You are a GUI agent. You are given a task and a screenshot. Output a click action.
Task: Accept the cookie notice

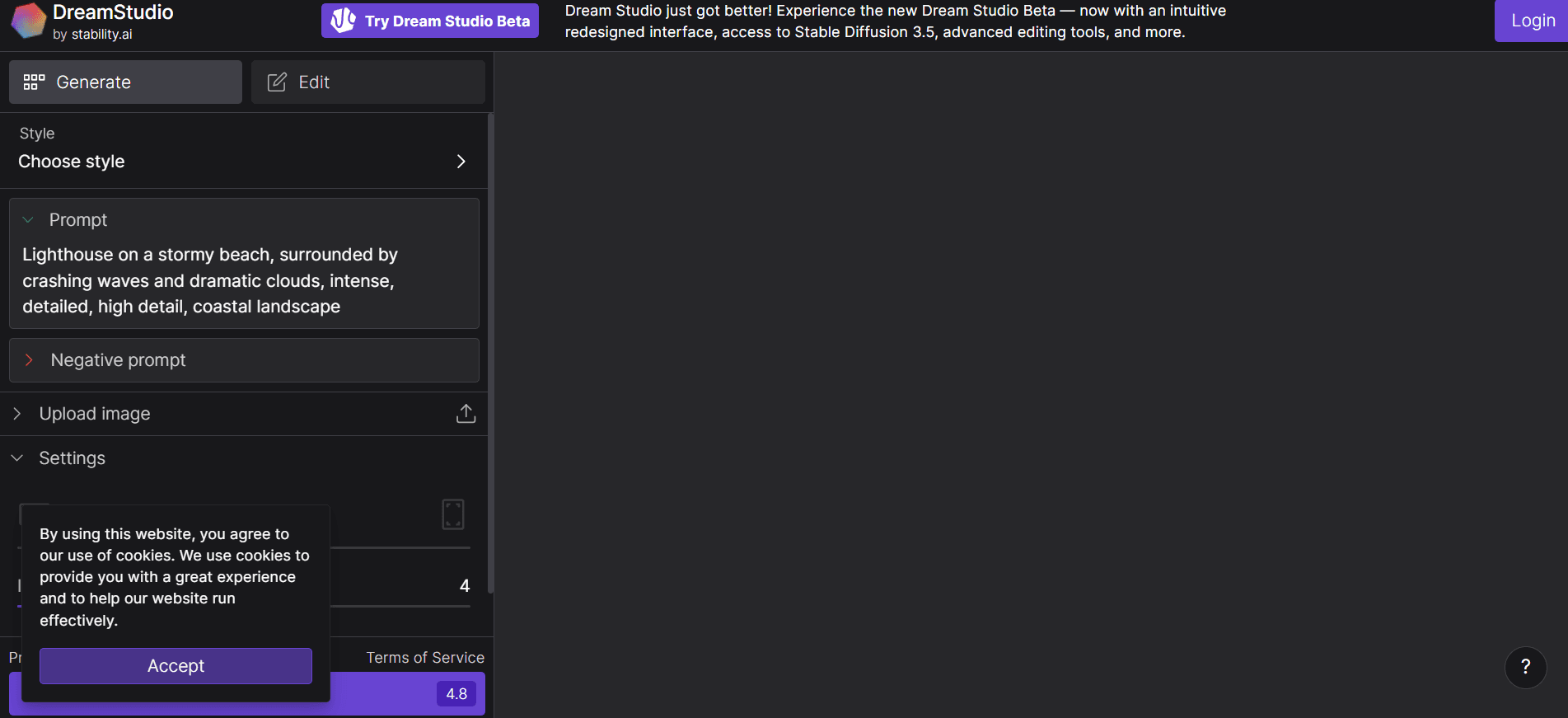click(176, 666)
